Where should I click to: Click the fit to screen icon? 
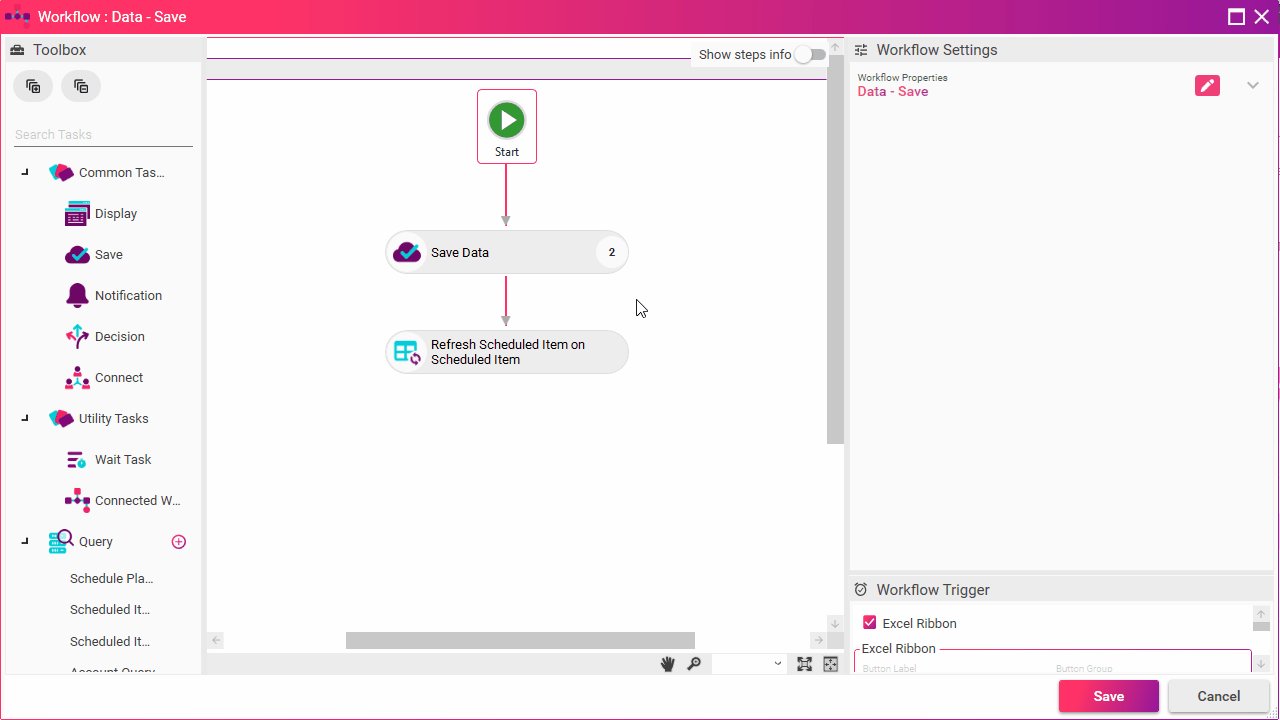tap(804, 664)
